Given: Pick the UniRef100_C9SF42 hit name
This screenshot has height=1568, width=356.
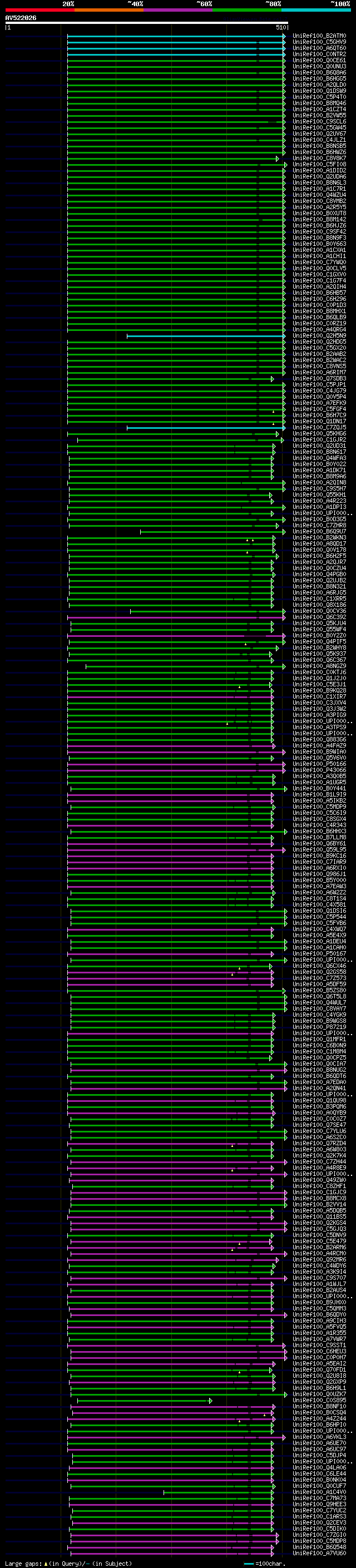Looking at the screenshot, I should click(x=319, y=232).
